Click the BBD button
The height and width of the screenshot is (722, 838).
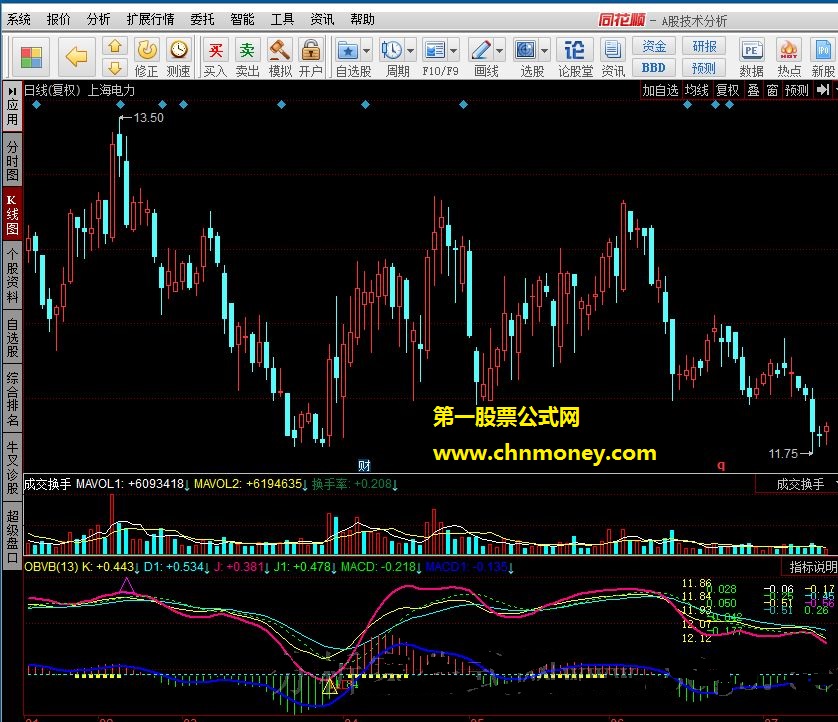coord(654,68)
